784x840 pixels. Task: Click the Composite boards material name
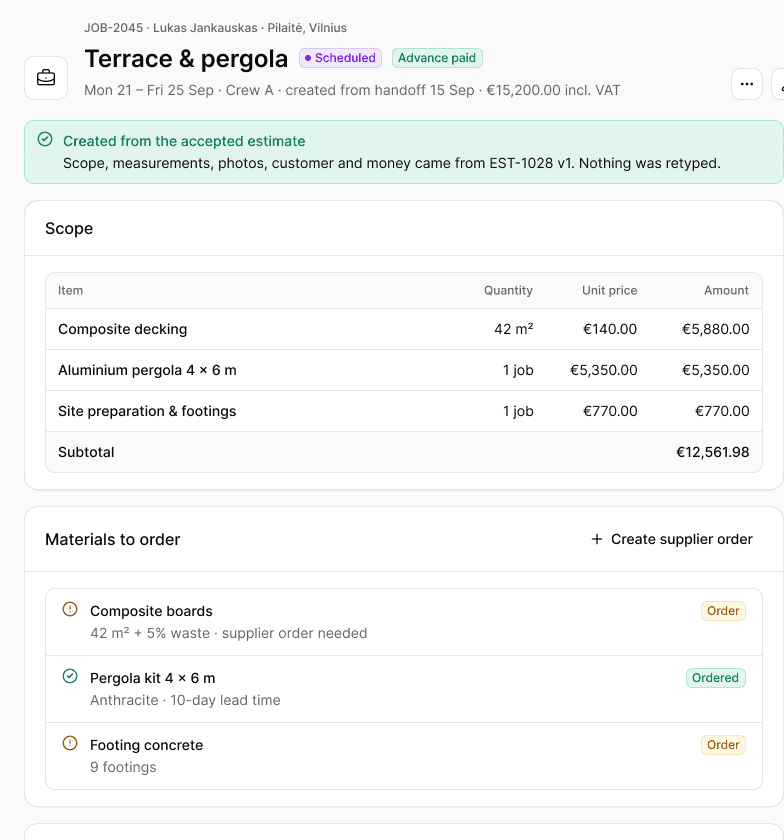coord(151,611)
